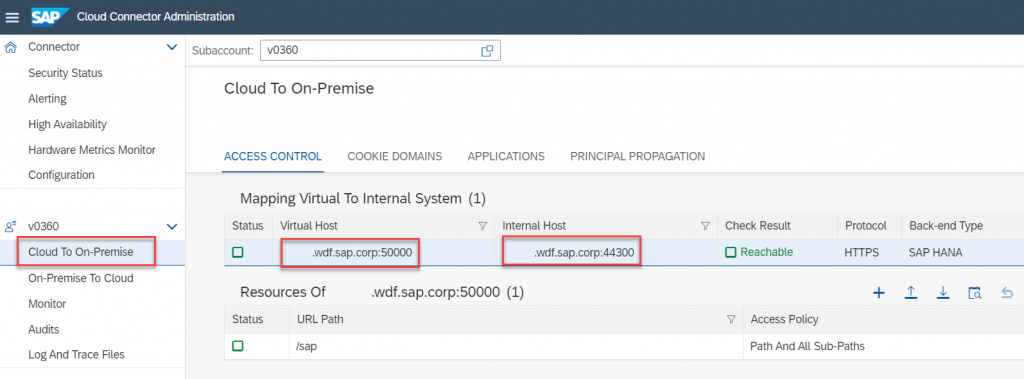Image resolution: width=1024 pixels, height=379 pixels.
Task: Click the undo arrow icon in resources toolbar
Action: 1007,293
